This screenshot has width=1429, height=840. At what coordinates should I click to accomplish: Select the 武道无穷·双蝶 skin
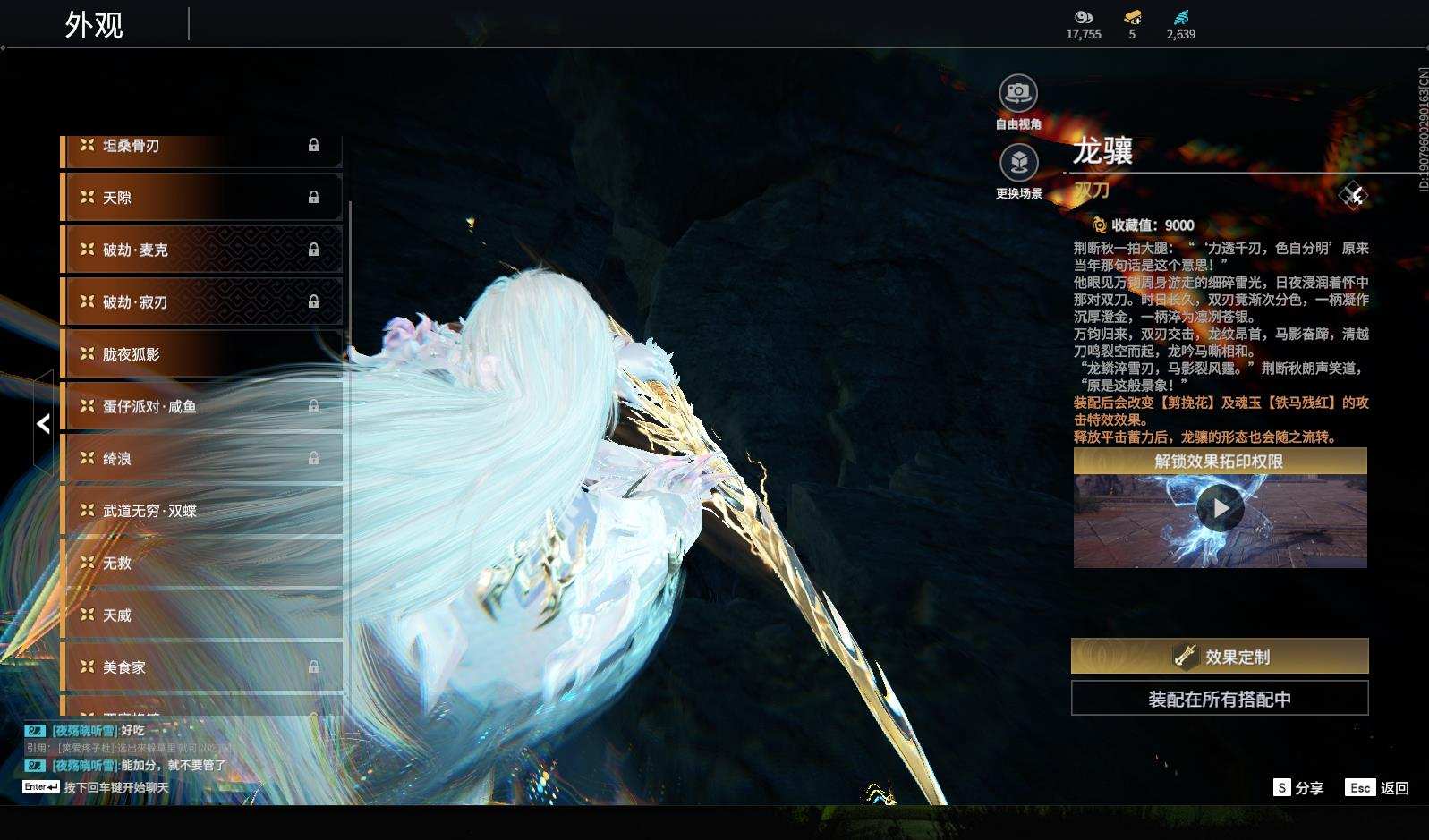pos(202,510)
